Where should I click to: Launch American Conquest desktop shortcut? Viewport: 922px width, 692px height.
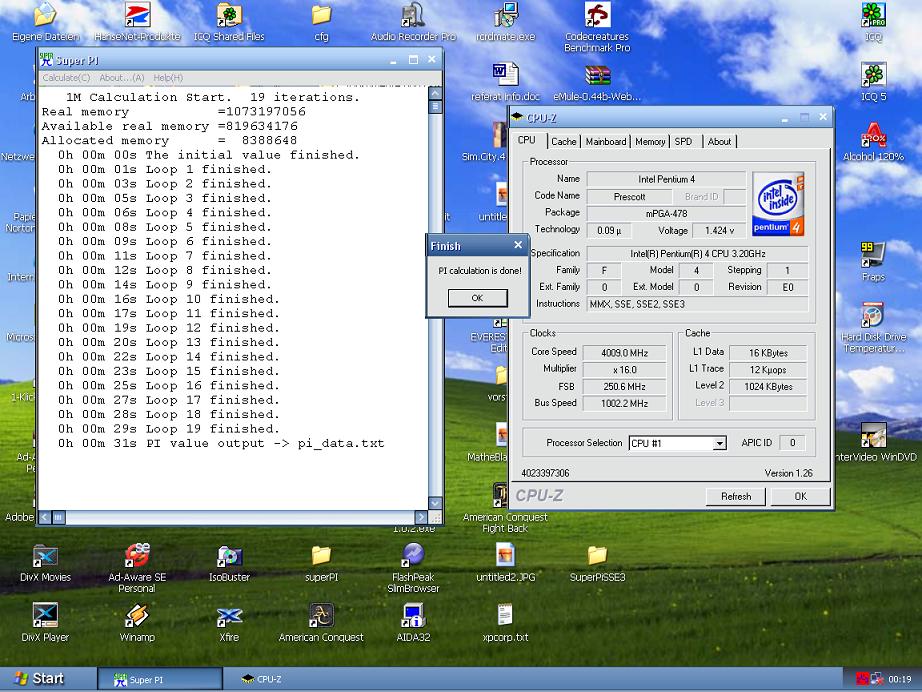321,622
